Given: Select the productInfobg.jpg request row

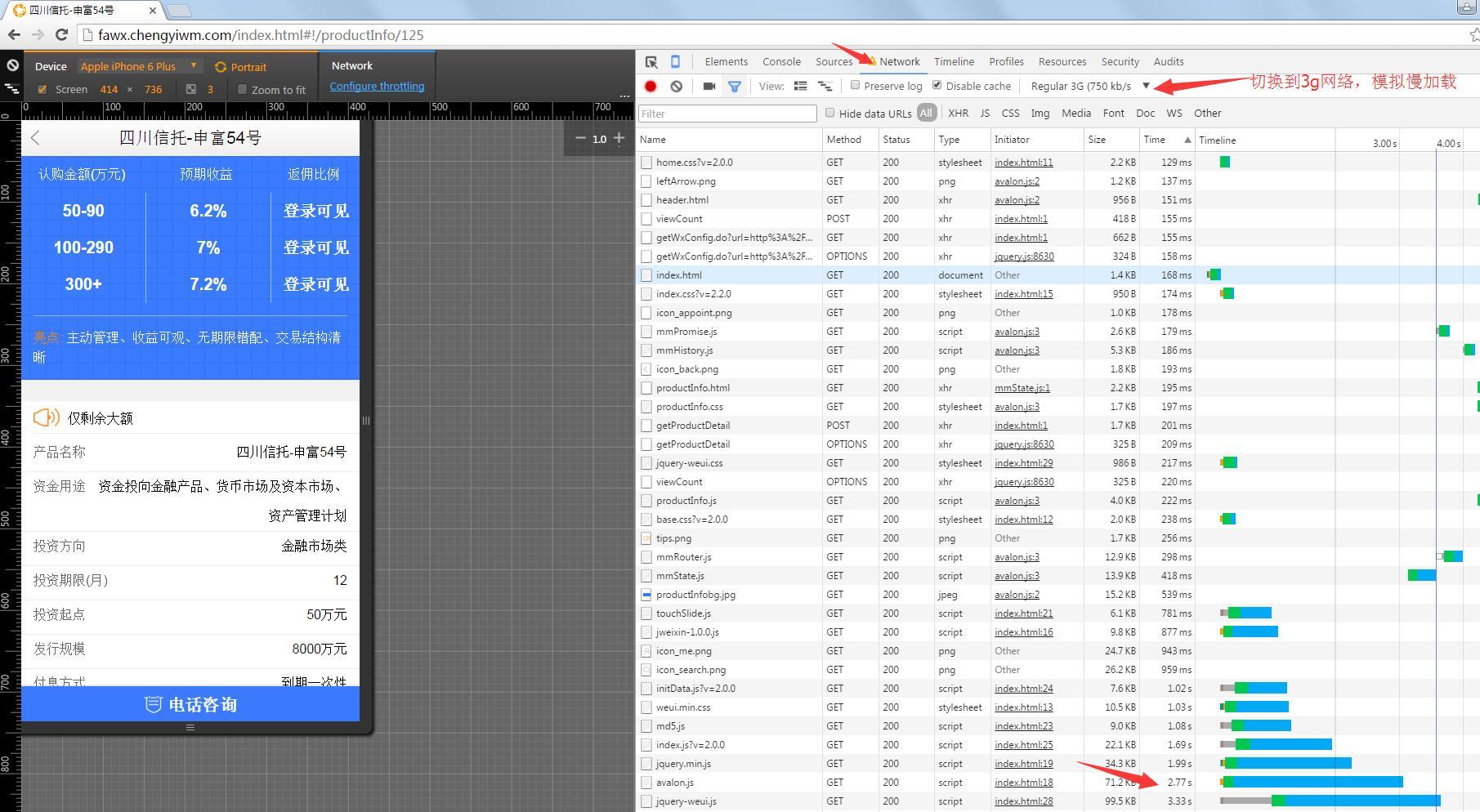Looking at the screenshot, I should click(1058, 595).
